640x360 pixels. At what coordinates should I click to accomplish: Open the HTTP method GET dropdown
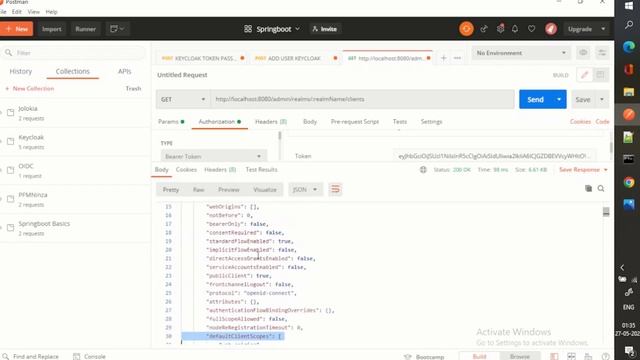tap(183, 99)
